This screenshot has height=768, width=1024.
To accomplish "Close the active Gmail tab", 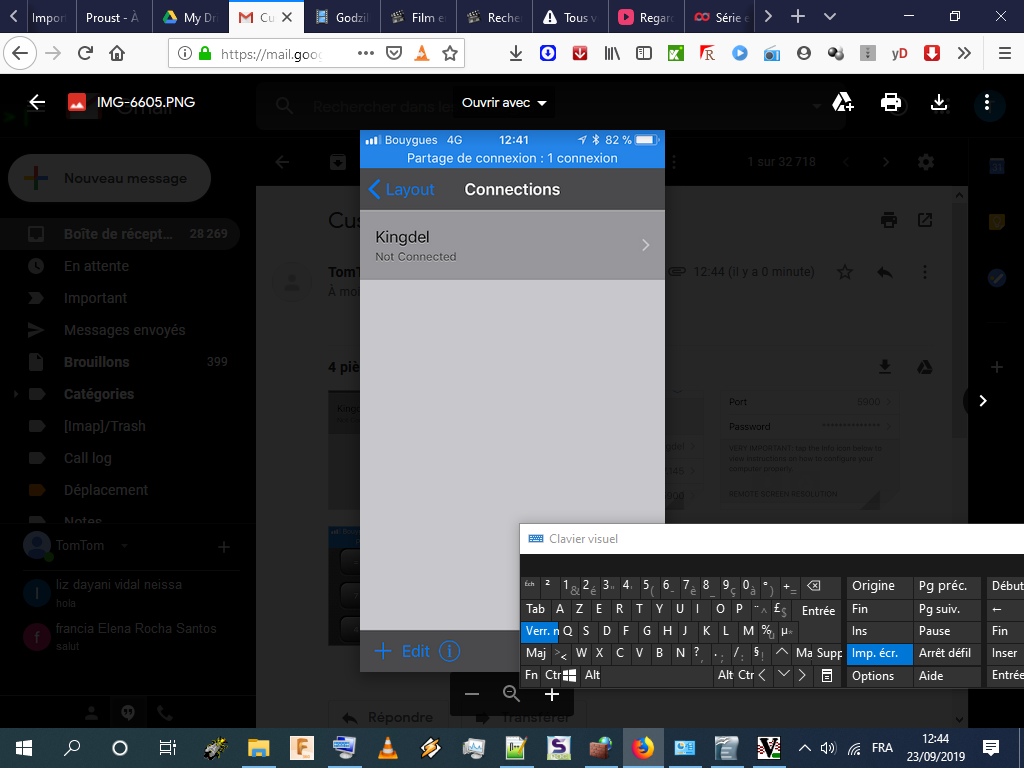I will click(x=287, y=17).
